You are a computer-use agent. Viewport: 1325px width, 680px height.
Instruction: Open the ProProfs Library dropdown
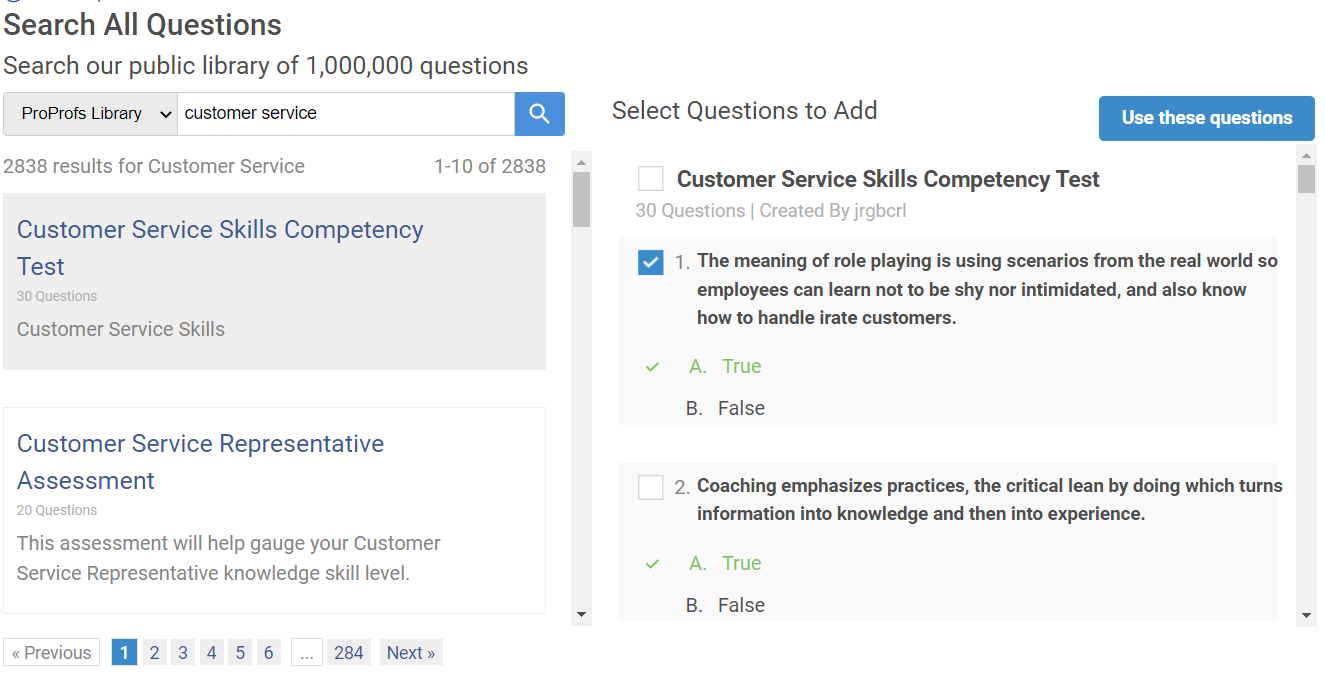[90, 114]
